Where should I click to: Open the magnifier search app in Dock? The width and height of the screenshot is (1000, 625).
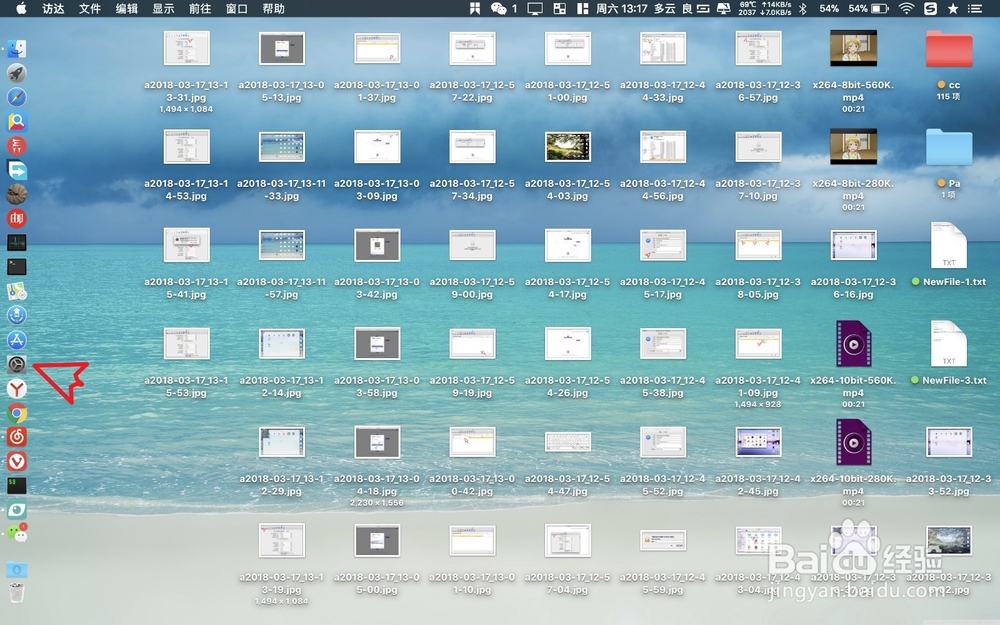[x=17, y=122]
